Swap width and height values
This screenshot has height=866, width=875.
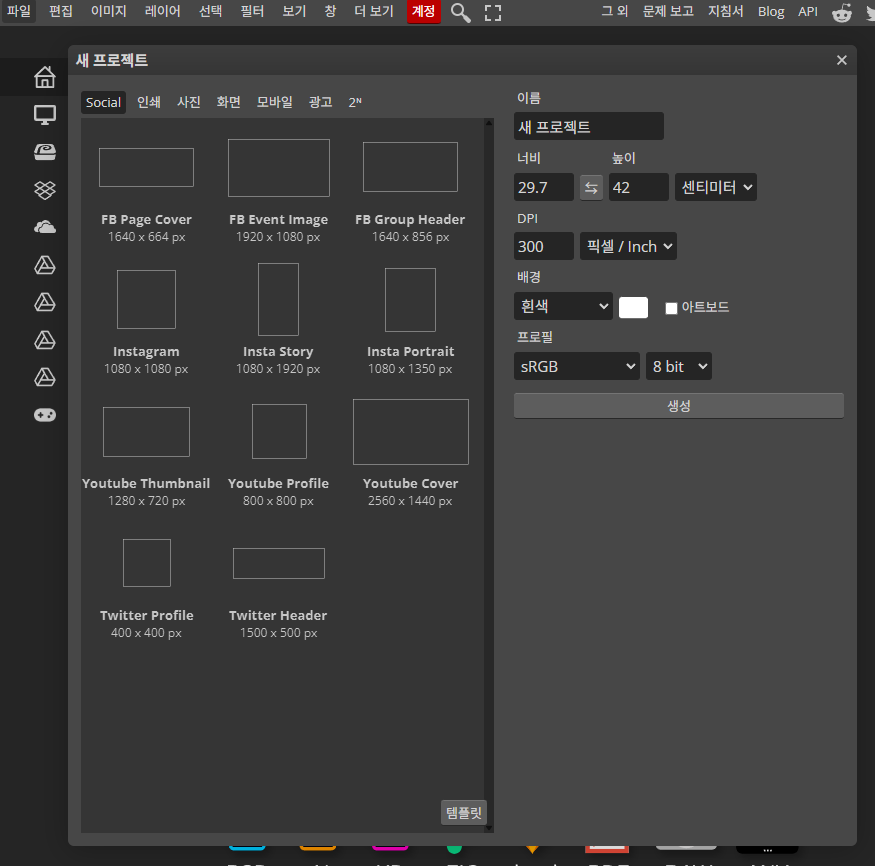click(x=591, y=187)
